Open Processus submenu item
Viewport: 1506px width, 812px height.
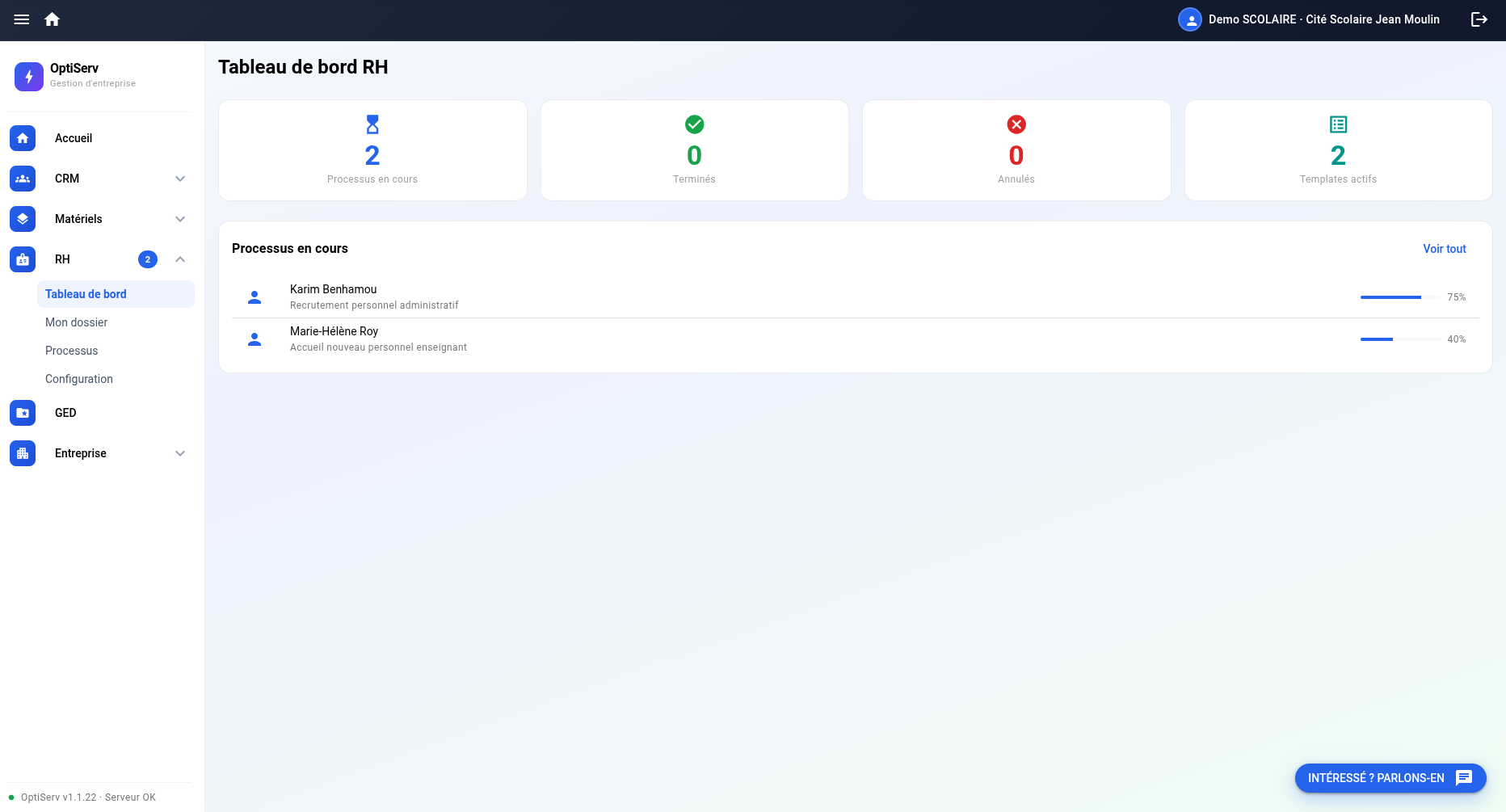click(x=116, y=351)
